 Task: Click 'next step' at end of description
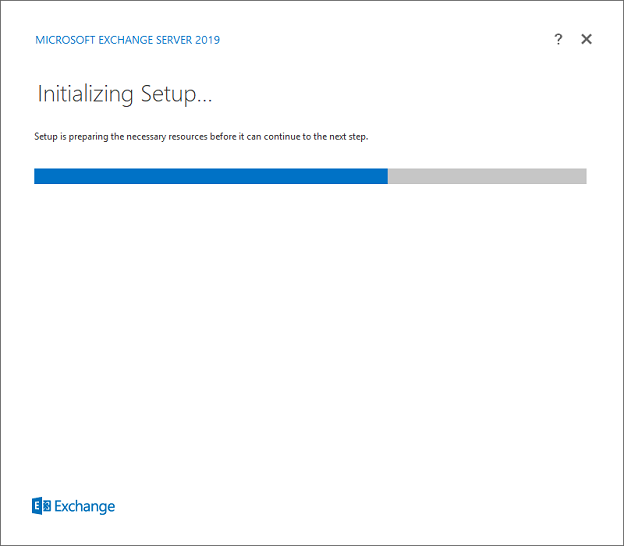[x=345, y=136]
